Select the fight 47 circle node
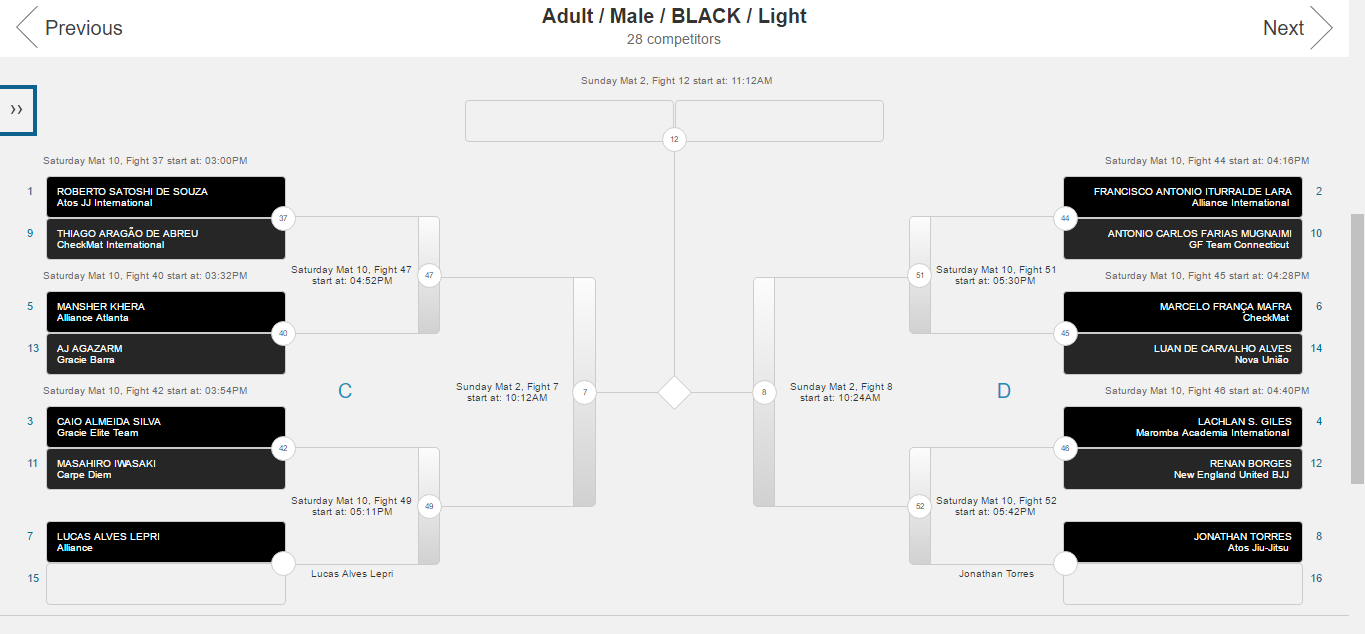The height and width of the screenshot is (634, 1365). pyautogui.click(x=429, y=275)
